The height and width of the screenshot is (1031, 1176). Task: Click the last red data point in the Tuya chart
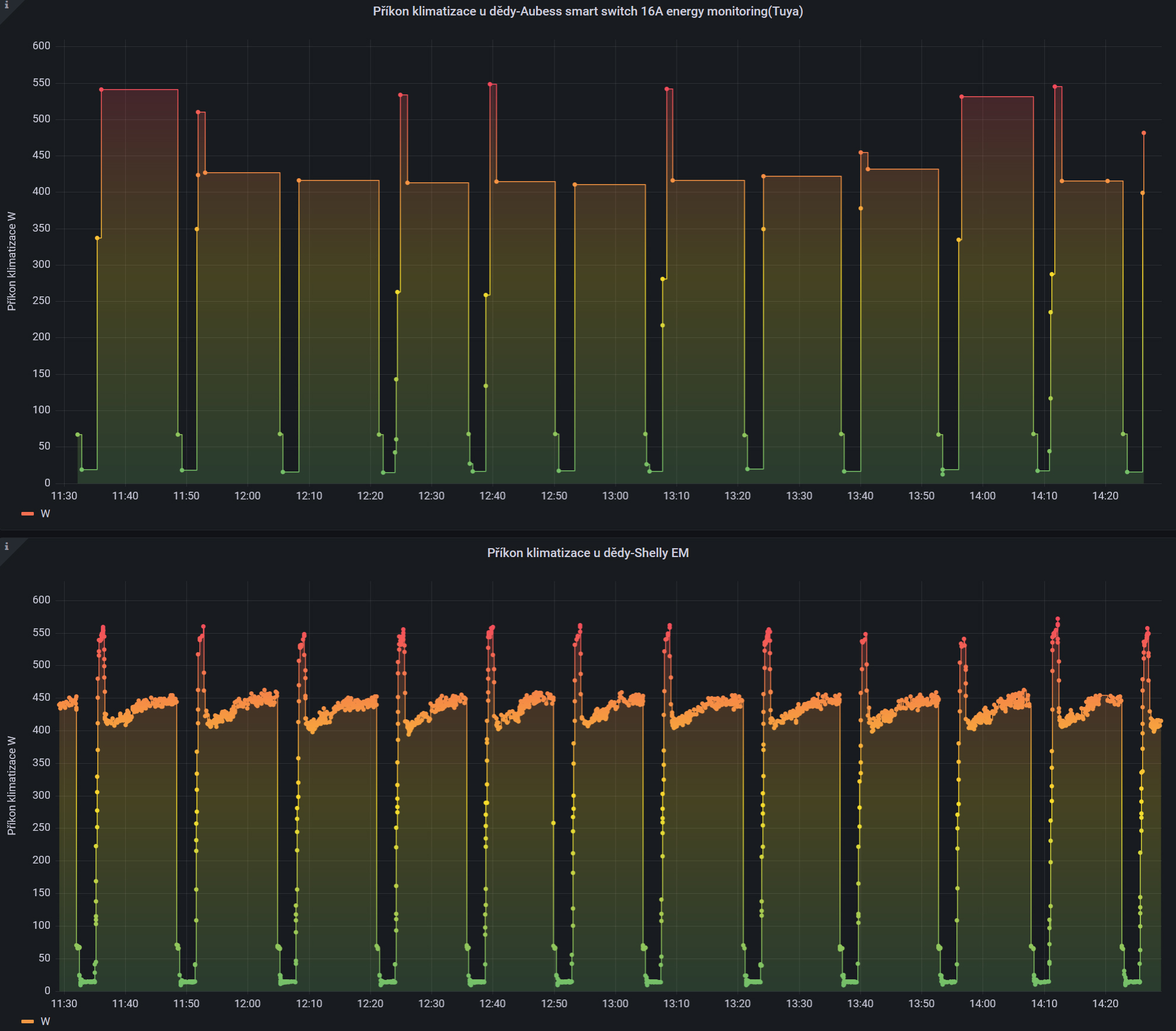(1143, 133)
